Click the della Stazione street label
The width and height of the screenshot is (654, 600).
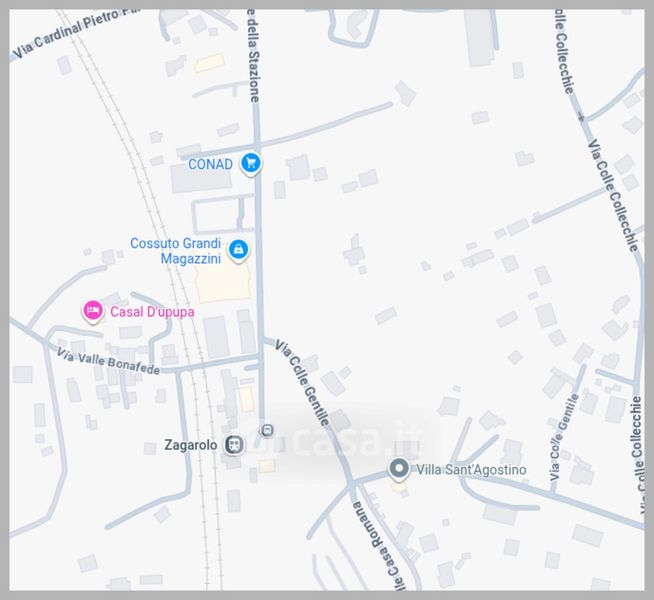pyautogui.click(x=254, y=56)
